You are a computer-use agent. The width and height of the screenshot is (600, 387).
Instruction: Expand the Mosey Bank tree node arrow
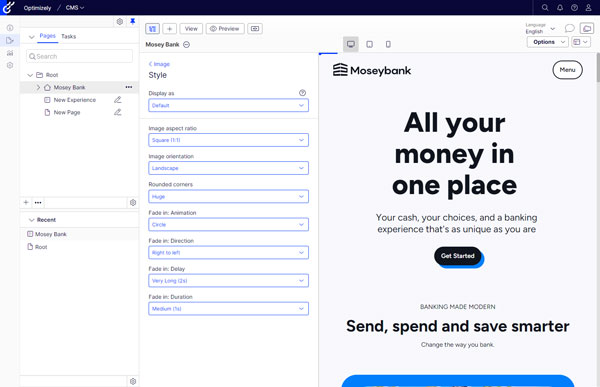pos(38,87)
